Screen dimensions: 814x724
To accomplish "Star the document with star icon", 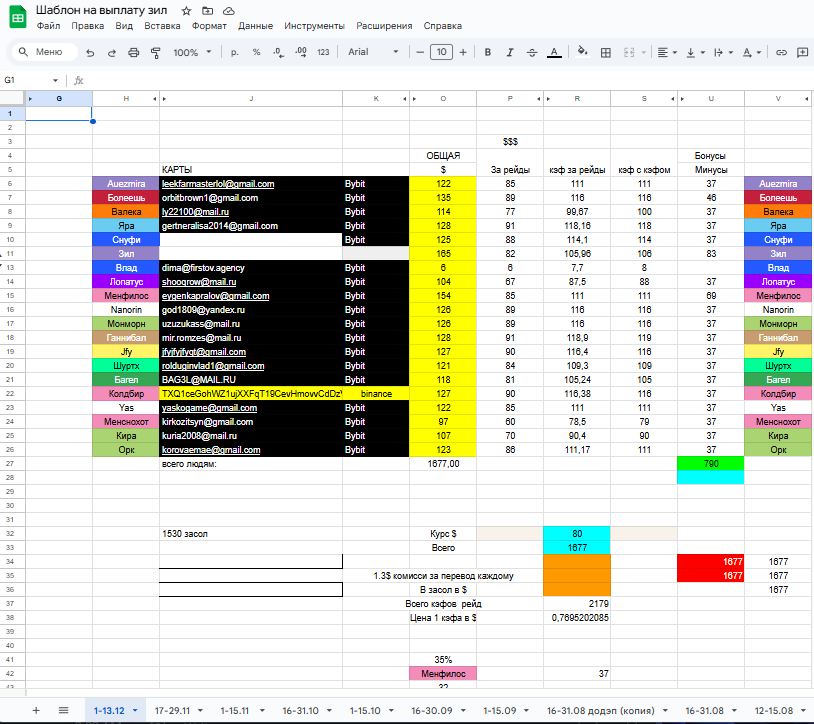I will 186,11.
